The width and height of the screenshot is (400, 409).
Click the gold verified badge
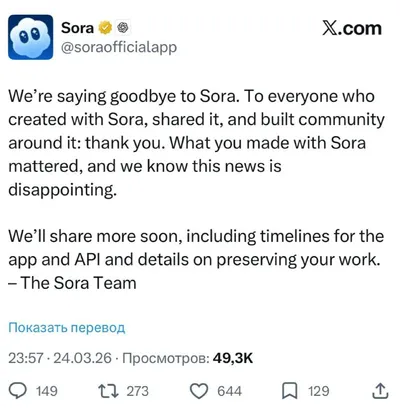(x=105, y=28)
